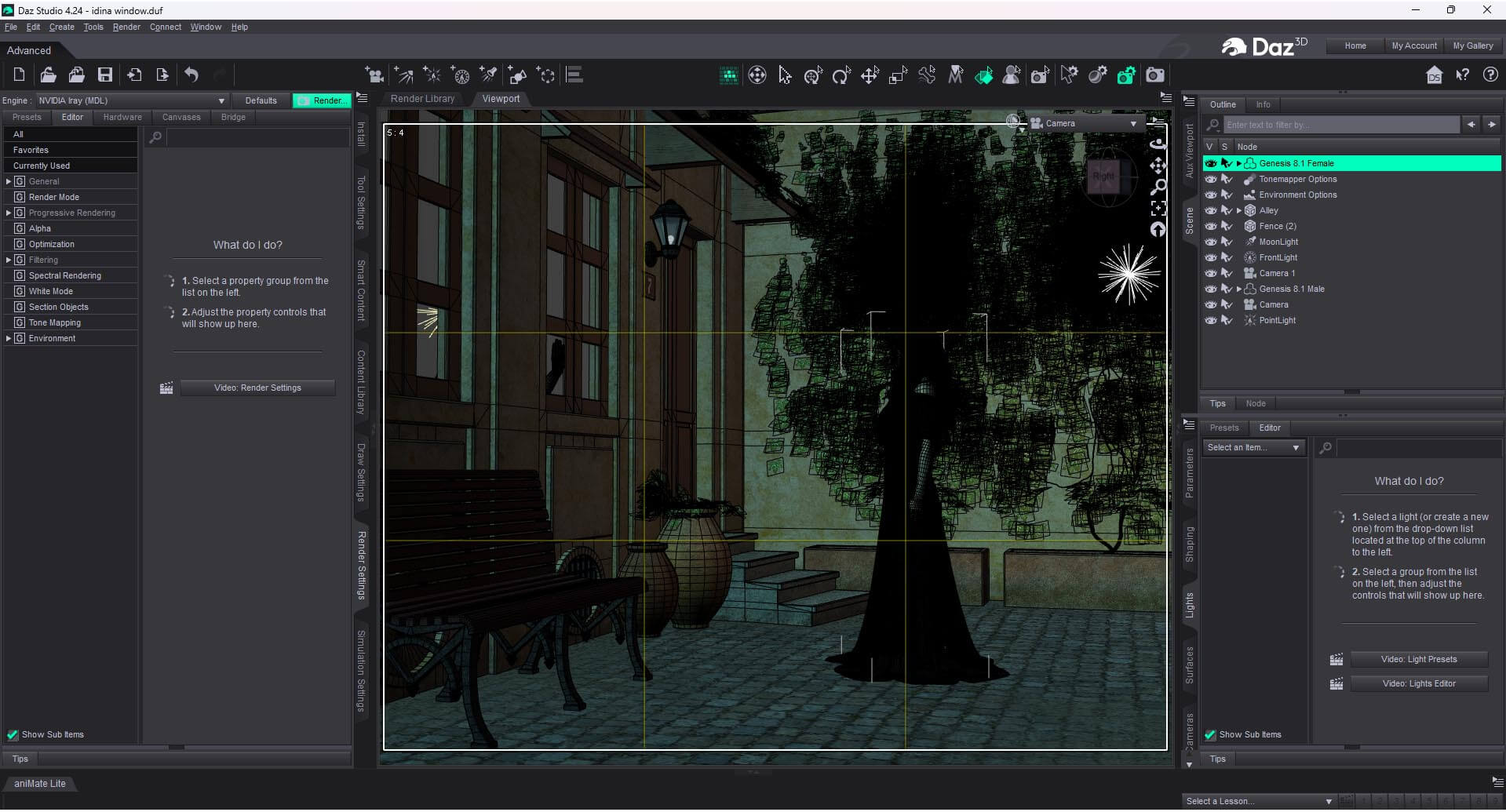Expand the Environment property group
1506x812 pixels.
click(x=9, y=338)
